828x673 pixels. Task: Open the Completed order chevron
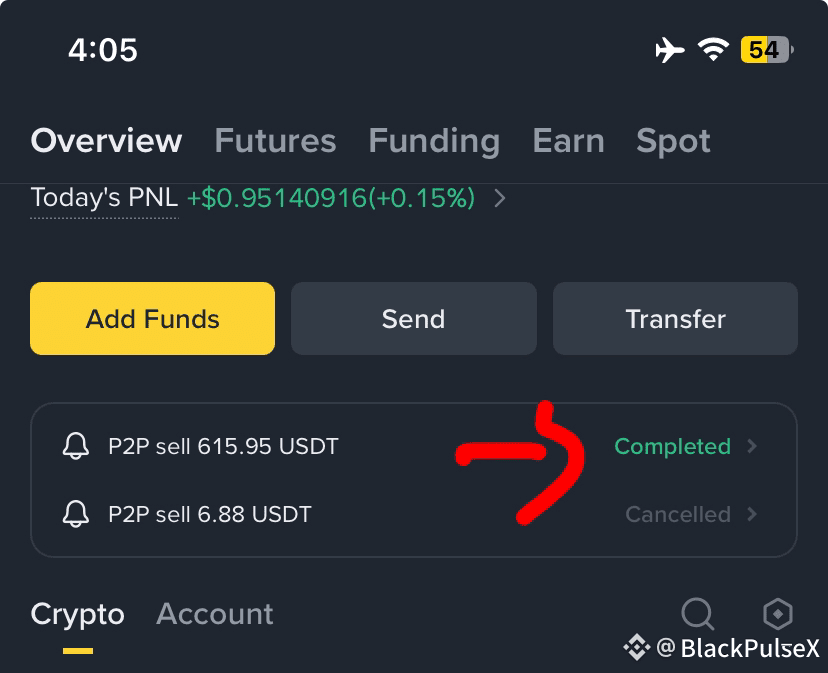(752, 446)
